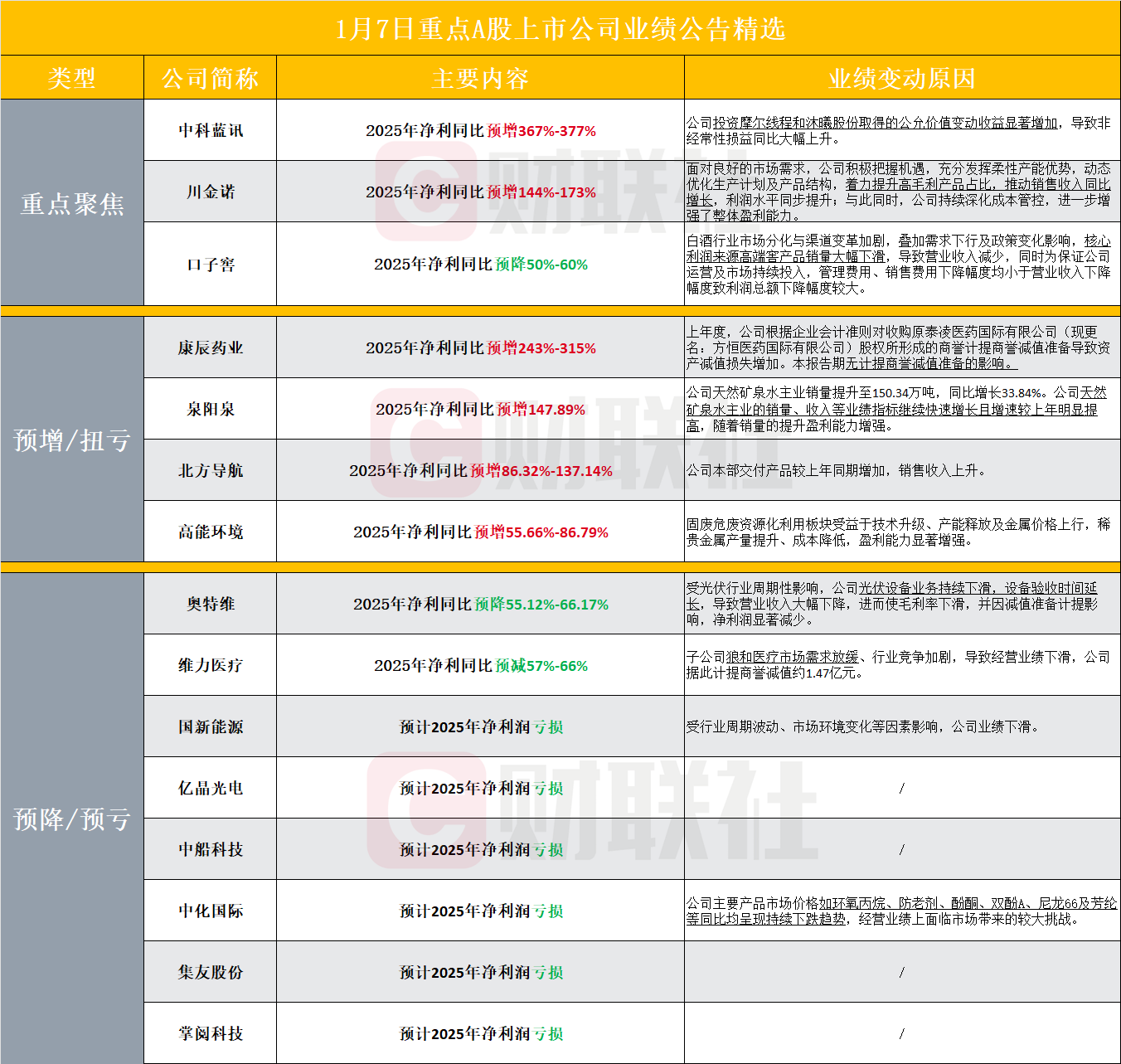Click 口子窖's 预降50%-60% forecast
This screenshot has height=1064, width=1121.
point(541,265)
